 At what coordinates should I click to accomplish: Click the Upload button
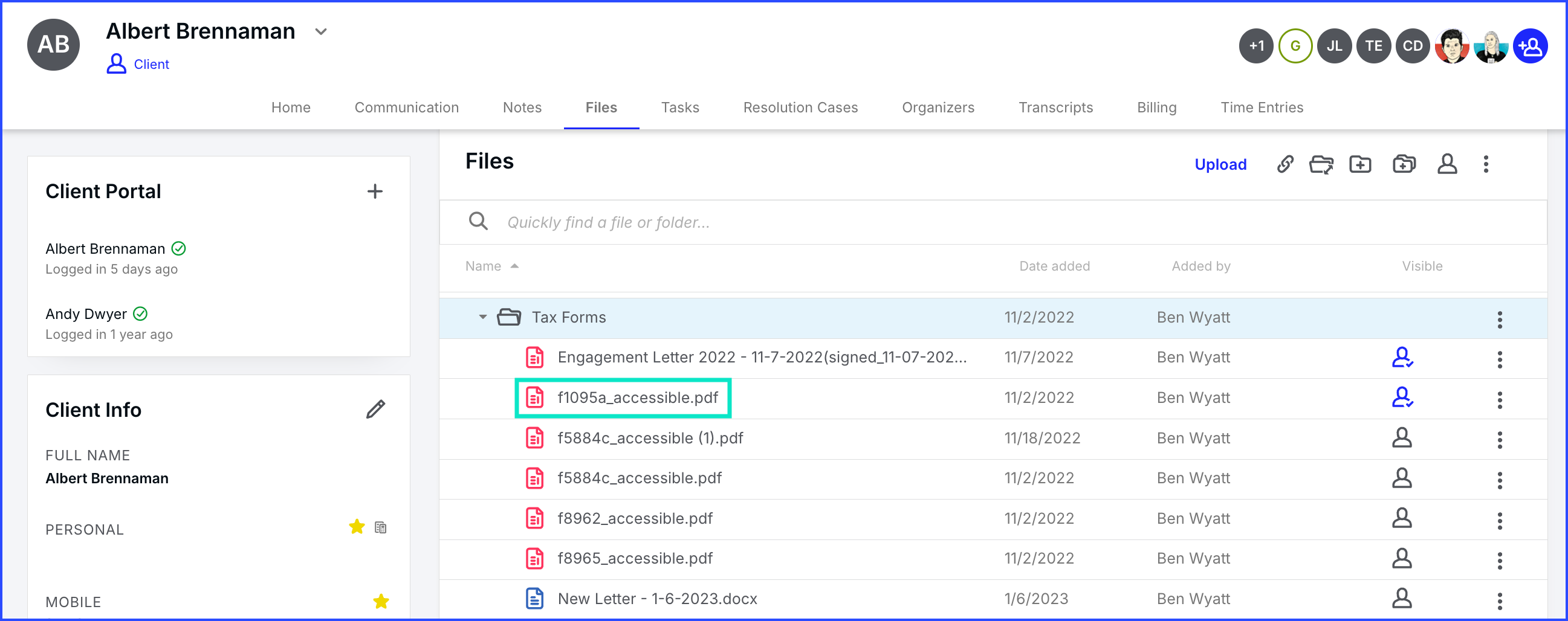(1220, 164)
